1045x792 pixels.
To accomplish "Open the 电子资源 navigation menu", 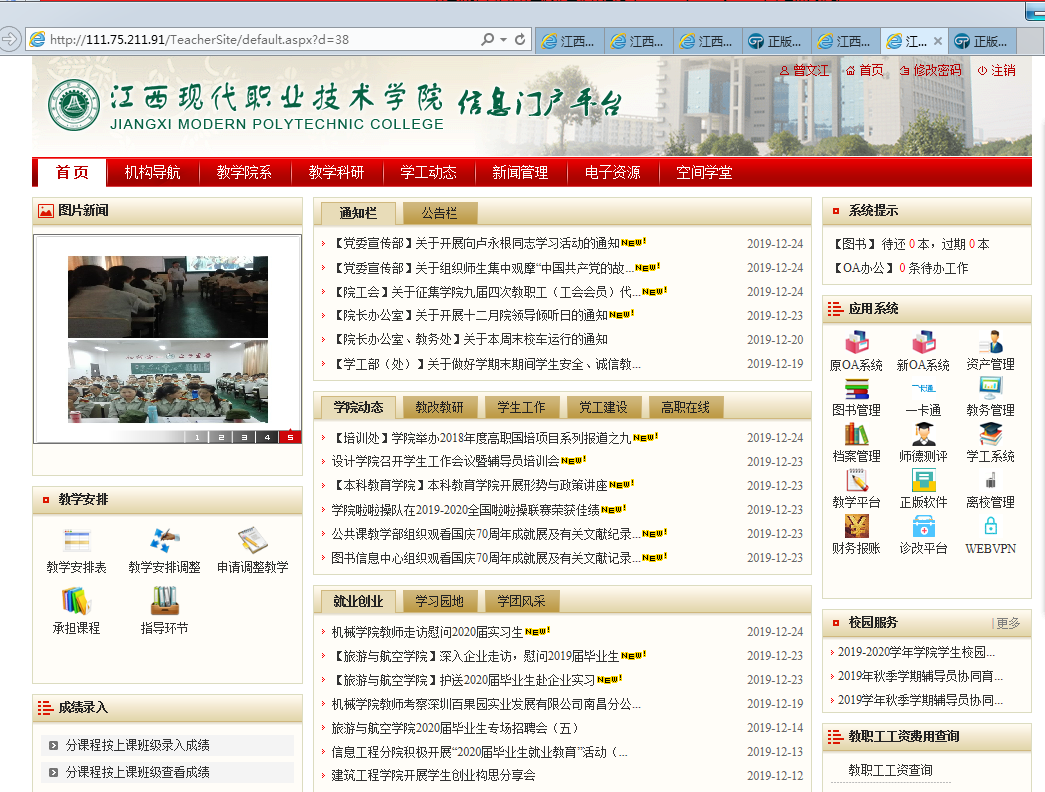I will click(612, 172).
